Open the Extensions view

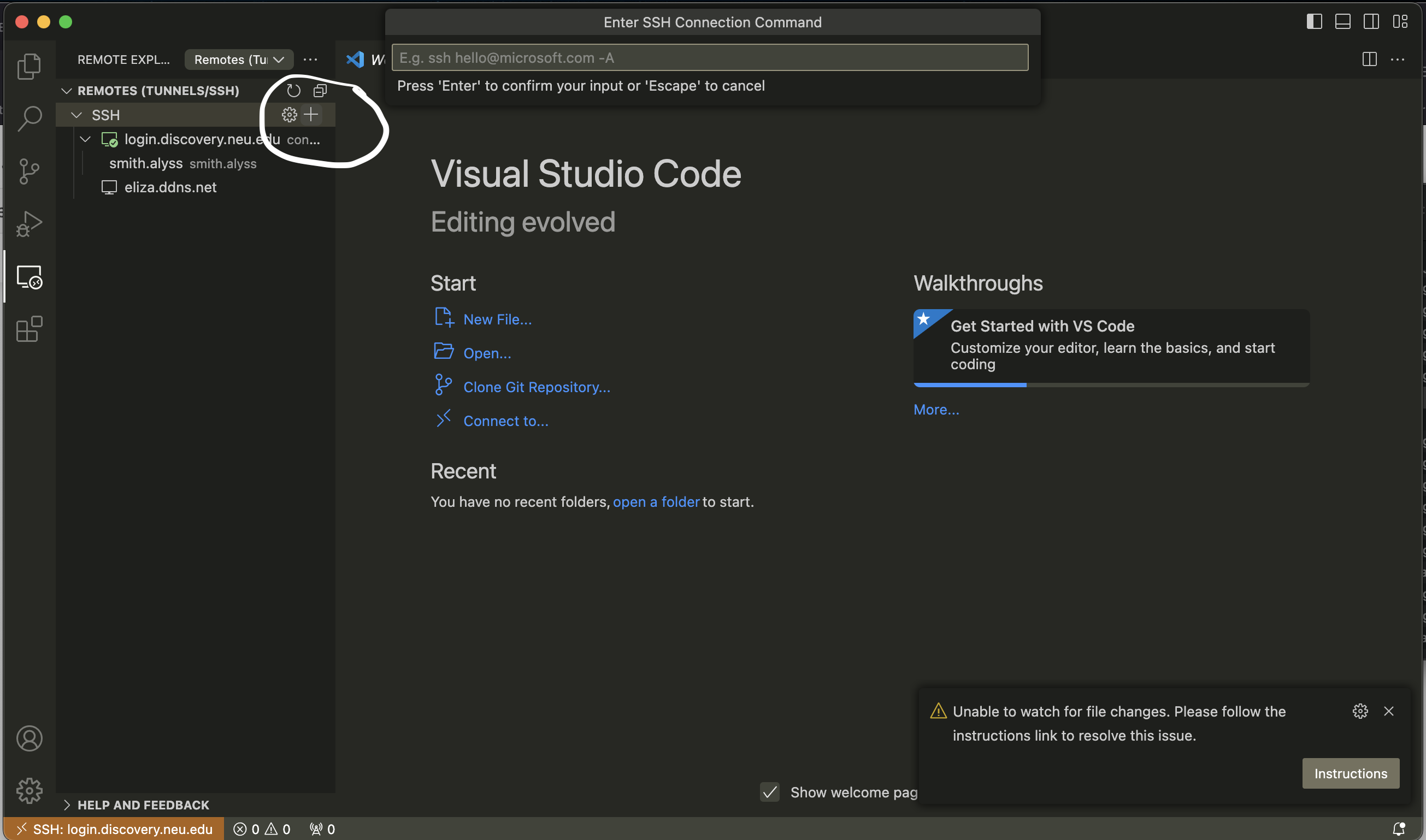point(30,329)
